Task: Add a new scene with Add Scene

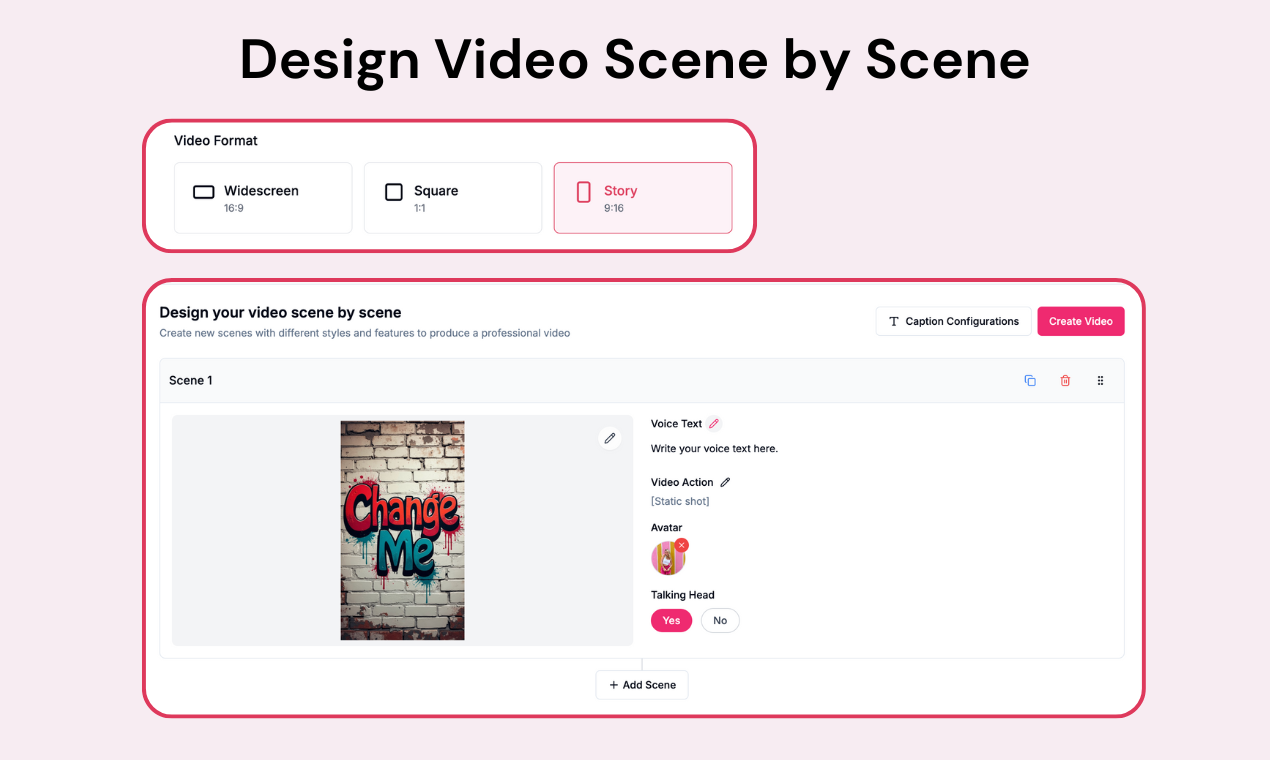Action: click(642, 685)
